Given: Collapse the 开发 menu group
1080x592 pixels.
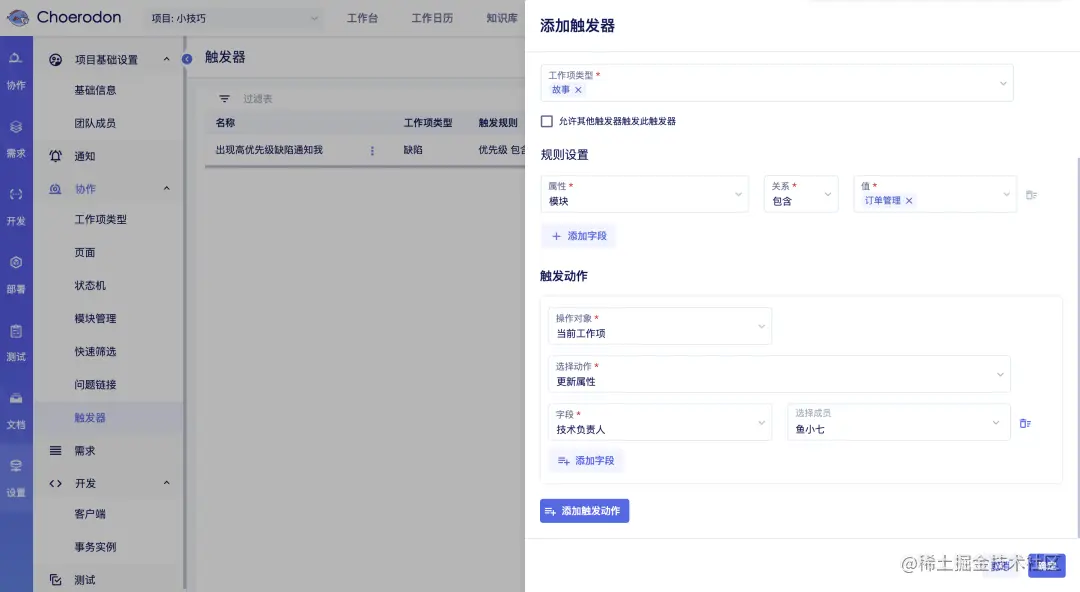Looking at the screenshot, I should 166,482.
